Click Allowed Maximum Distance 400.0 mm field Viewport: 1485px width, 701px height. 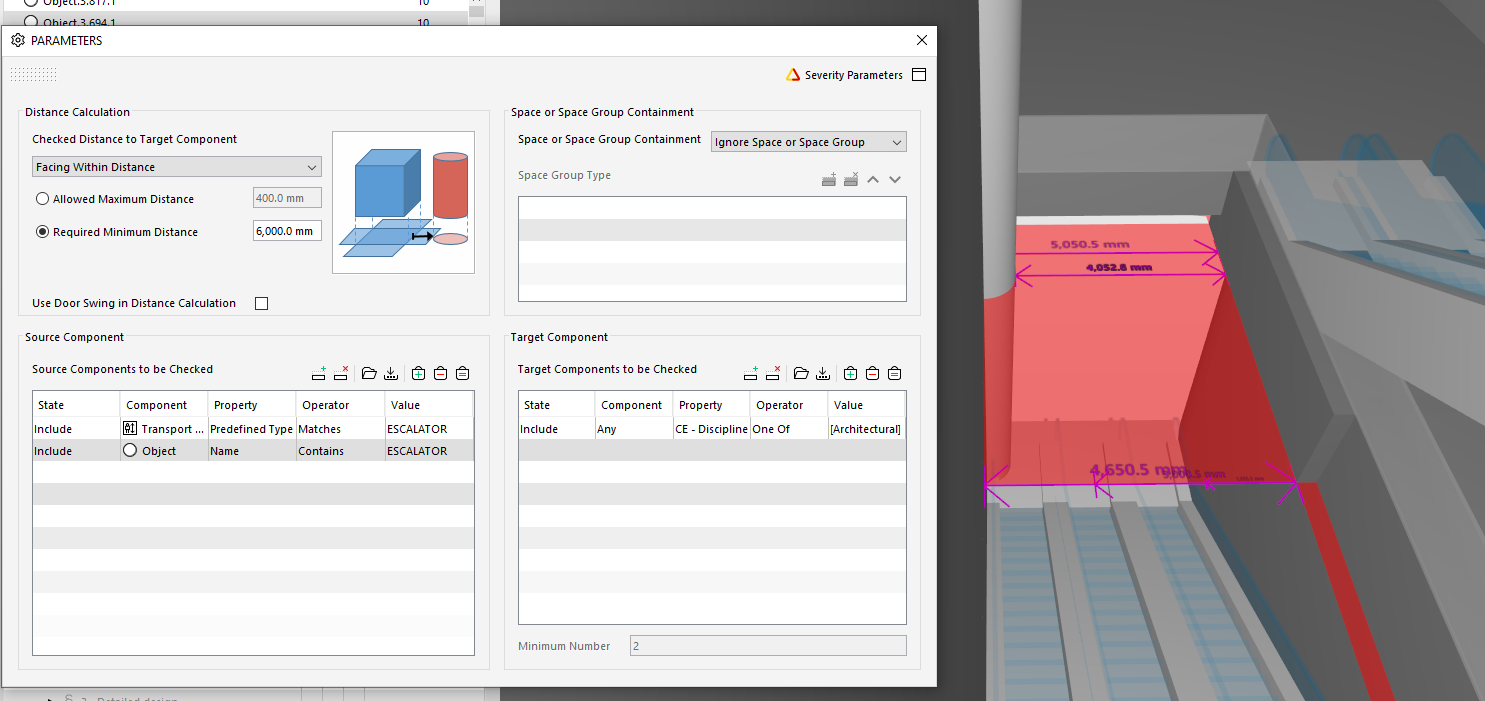tap(287, 198)
